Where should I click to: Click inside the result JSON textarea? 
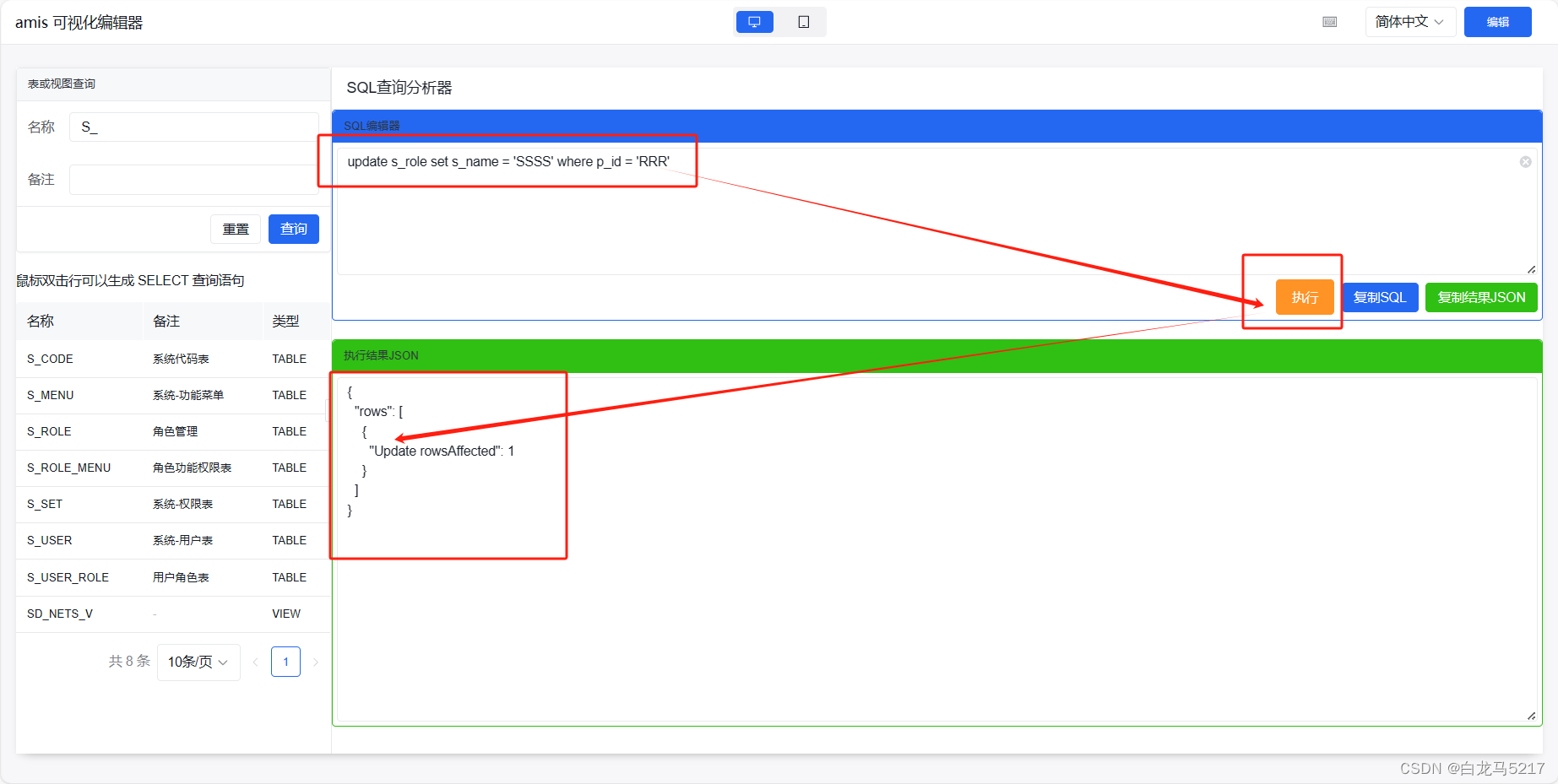[936, 549]
